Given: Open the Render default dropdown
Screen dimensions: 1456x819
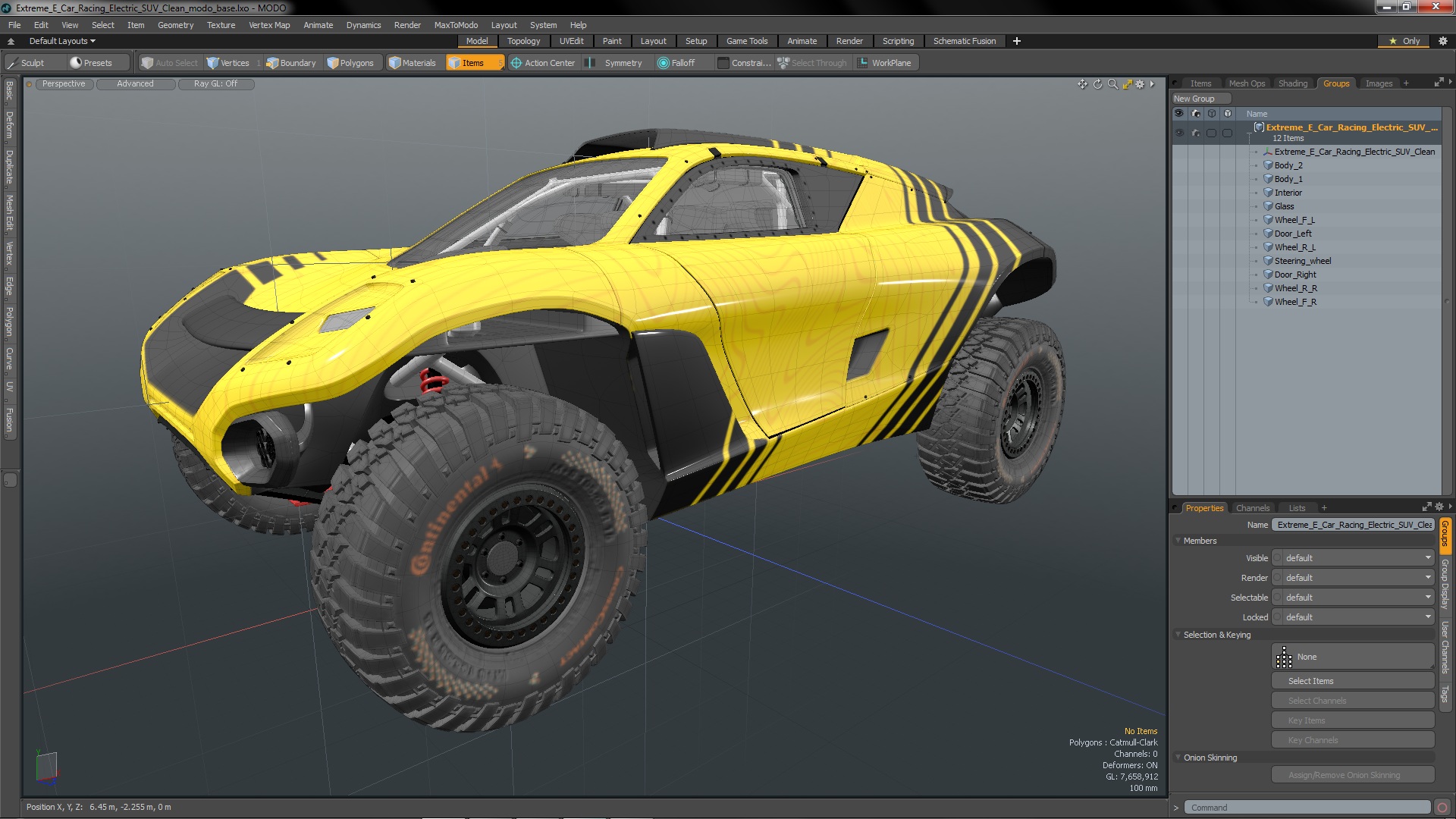Looking at the screenshot, I should coord(1353,578).
